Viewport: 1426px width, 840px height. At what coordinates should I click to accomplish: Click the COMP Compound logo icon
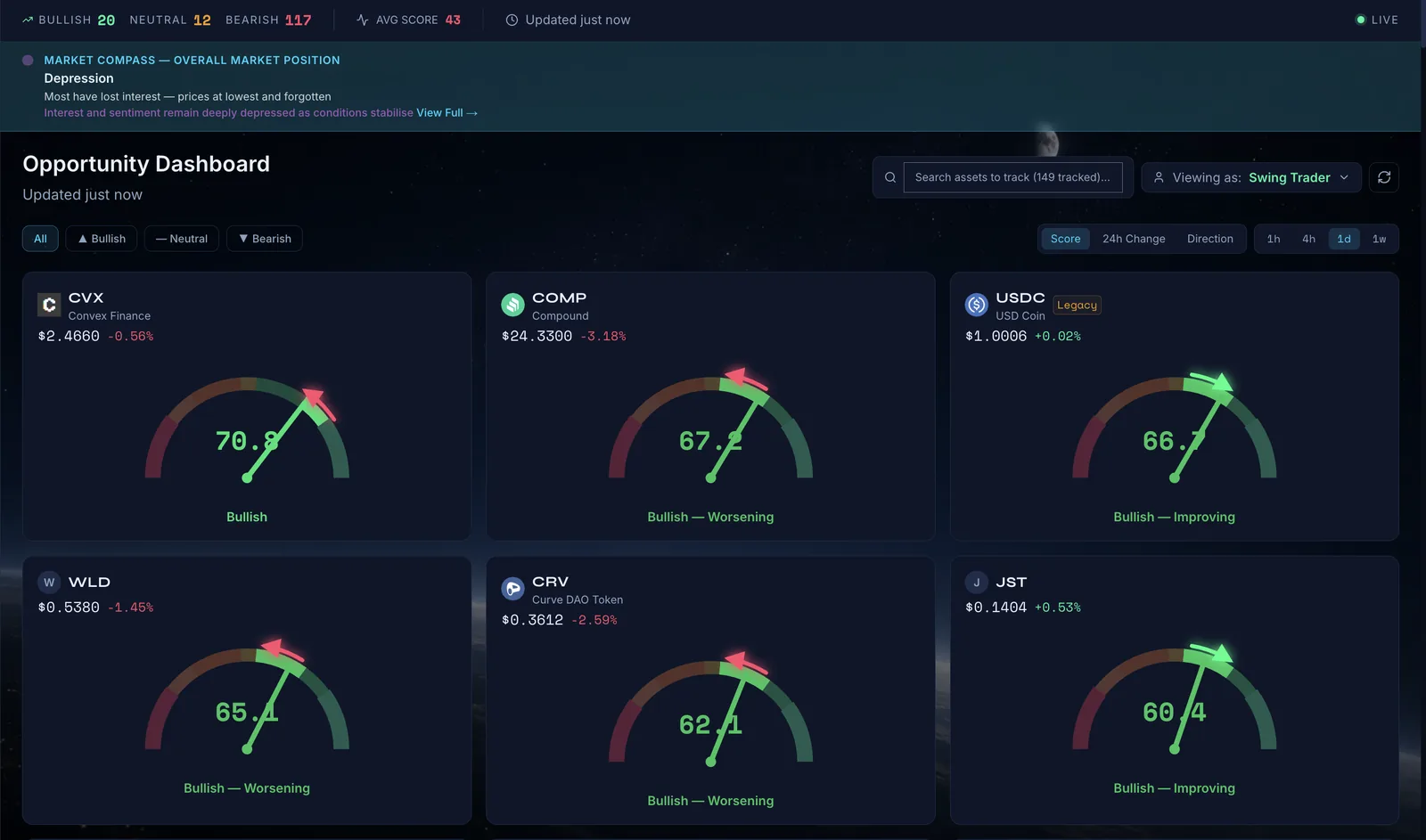512,305
